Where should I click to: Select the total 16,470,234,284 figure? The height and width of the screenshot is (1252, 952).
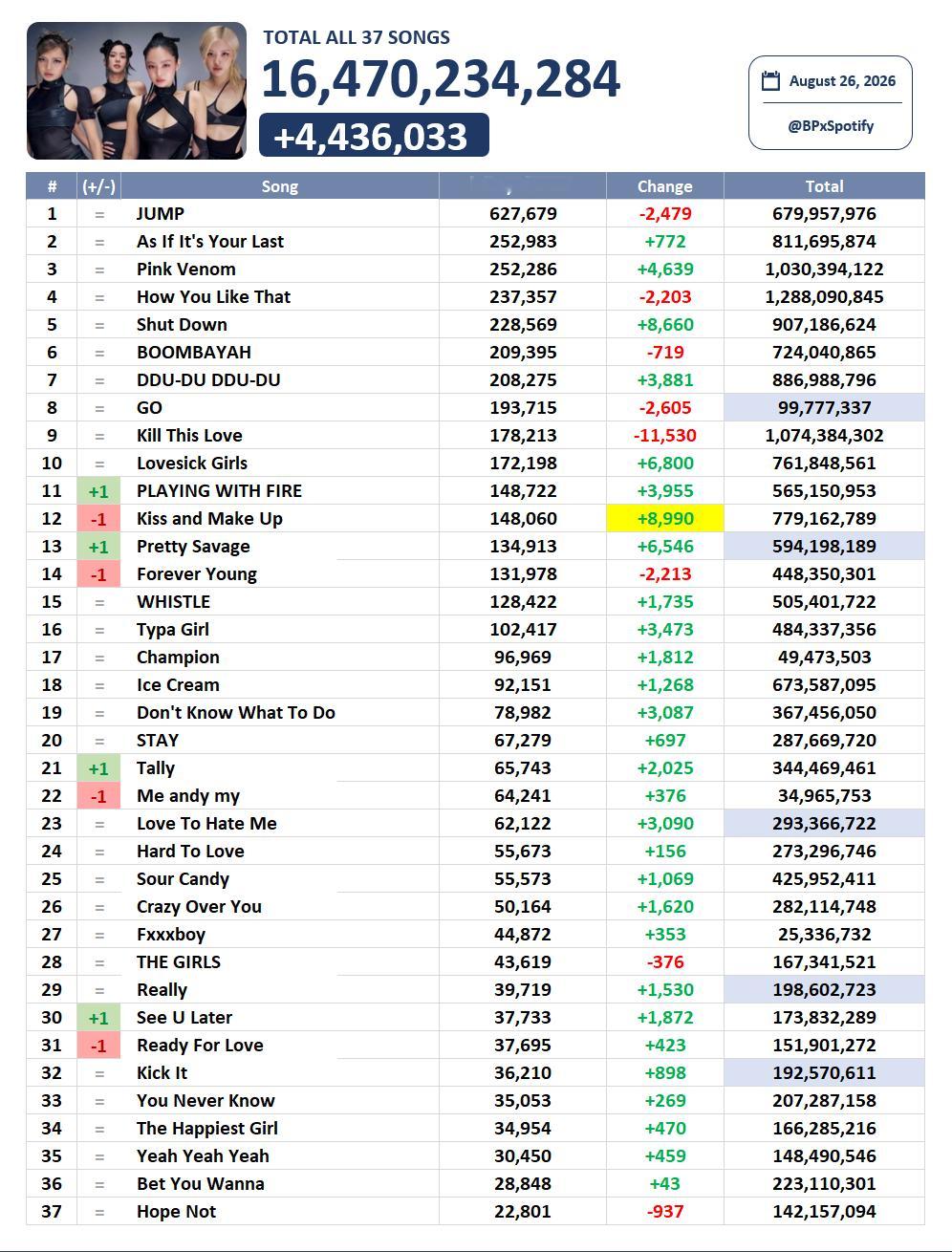click(x=441, y=78)
